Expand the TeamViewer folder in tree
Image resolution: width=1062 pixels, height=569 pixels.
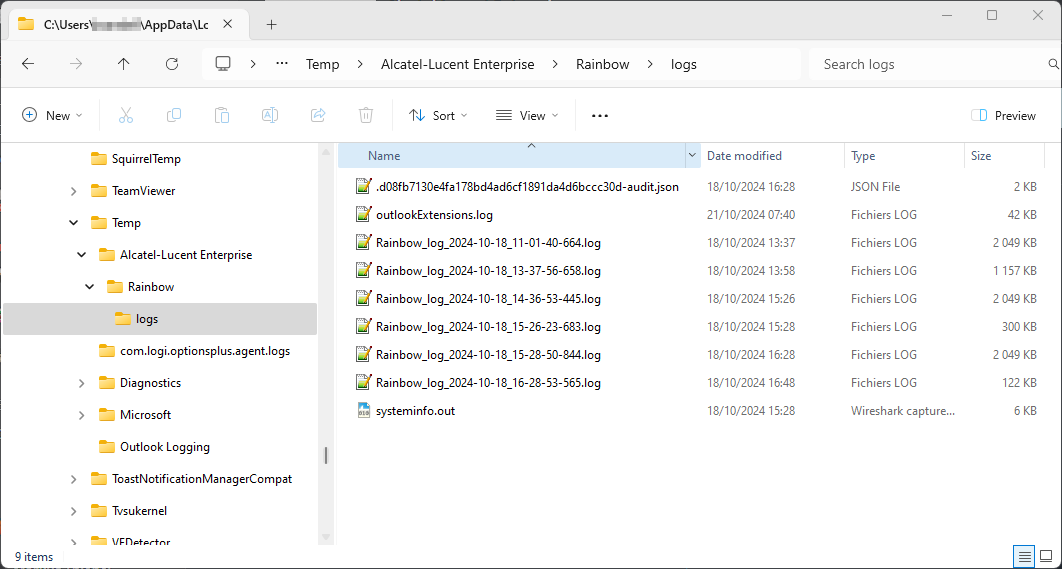click(73, 191)
